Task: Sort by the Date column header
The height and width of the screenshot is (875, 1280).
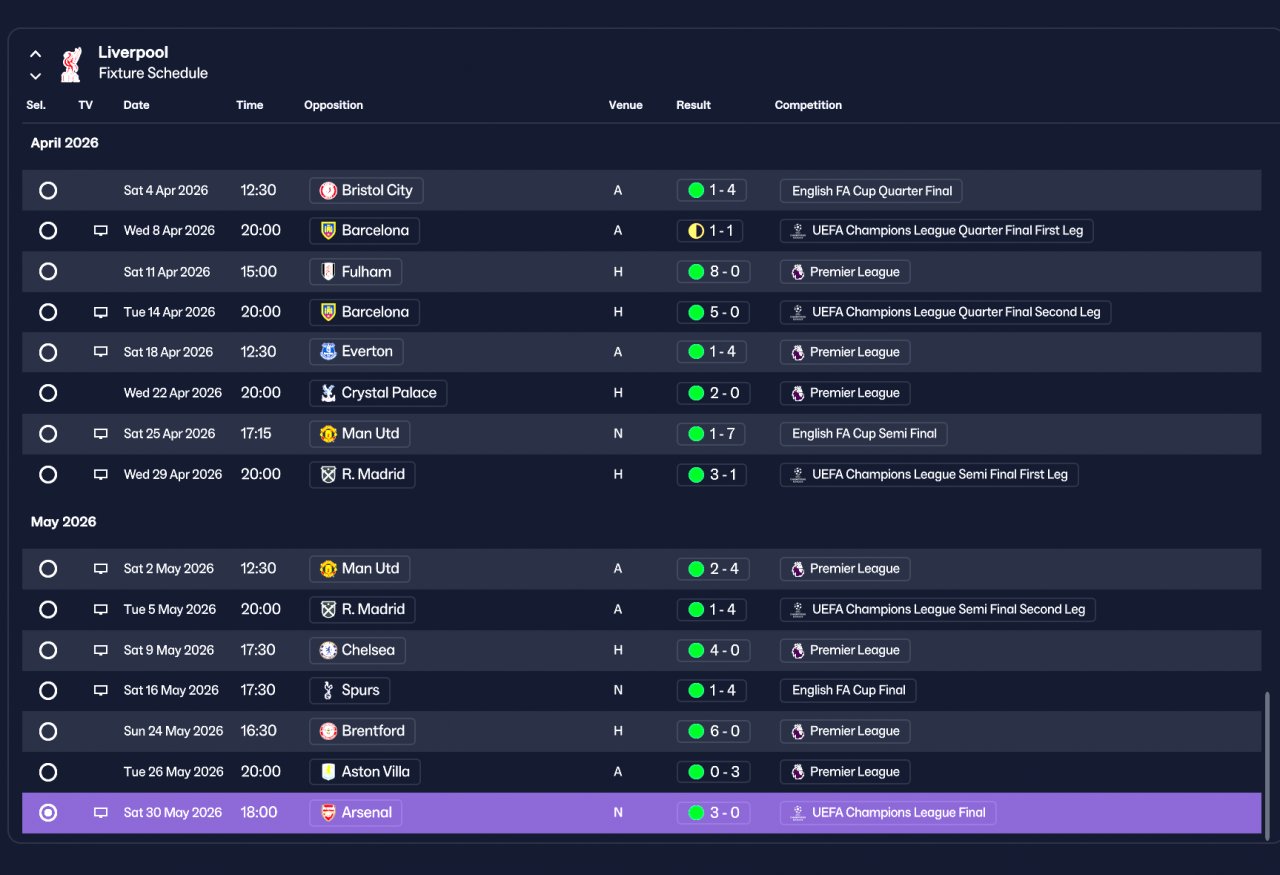Action: pos(136,105)
